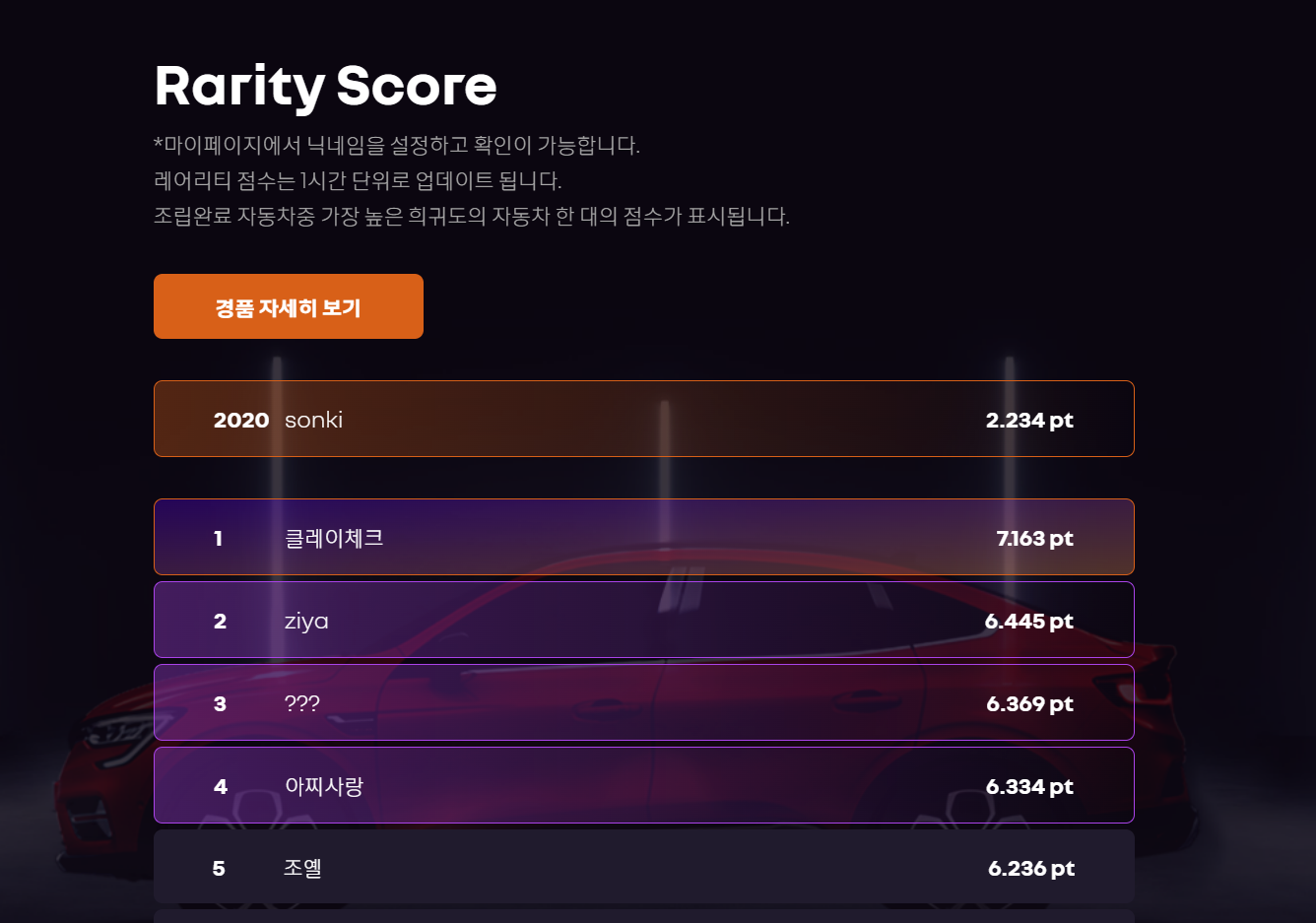Select the third-place row ???
Image resolution: width=1316 pixels, height=923 pixels.
click(644, 702)
